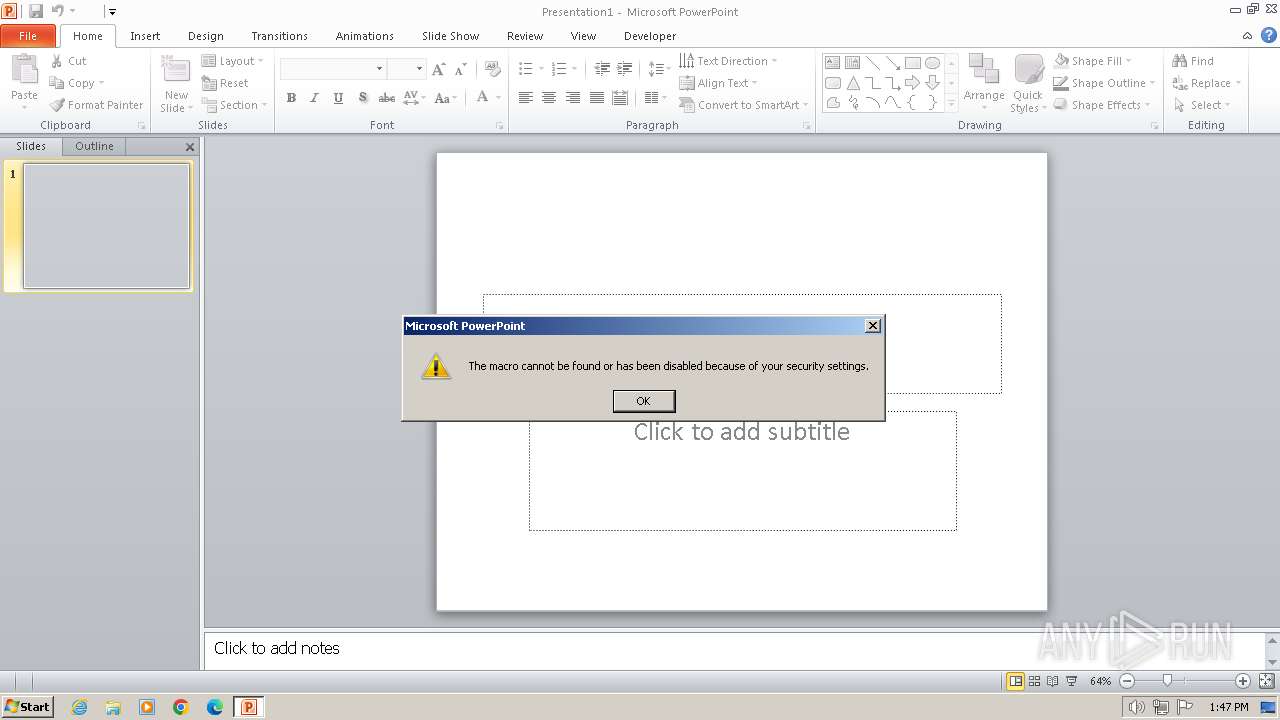Screen dimensions: 1280x720
Task: Click the Cut button
Action: 69,61
